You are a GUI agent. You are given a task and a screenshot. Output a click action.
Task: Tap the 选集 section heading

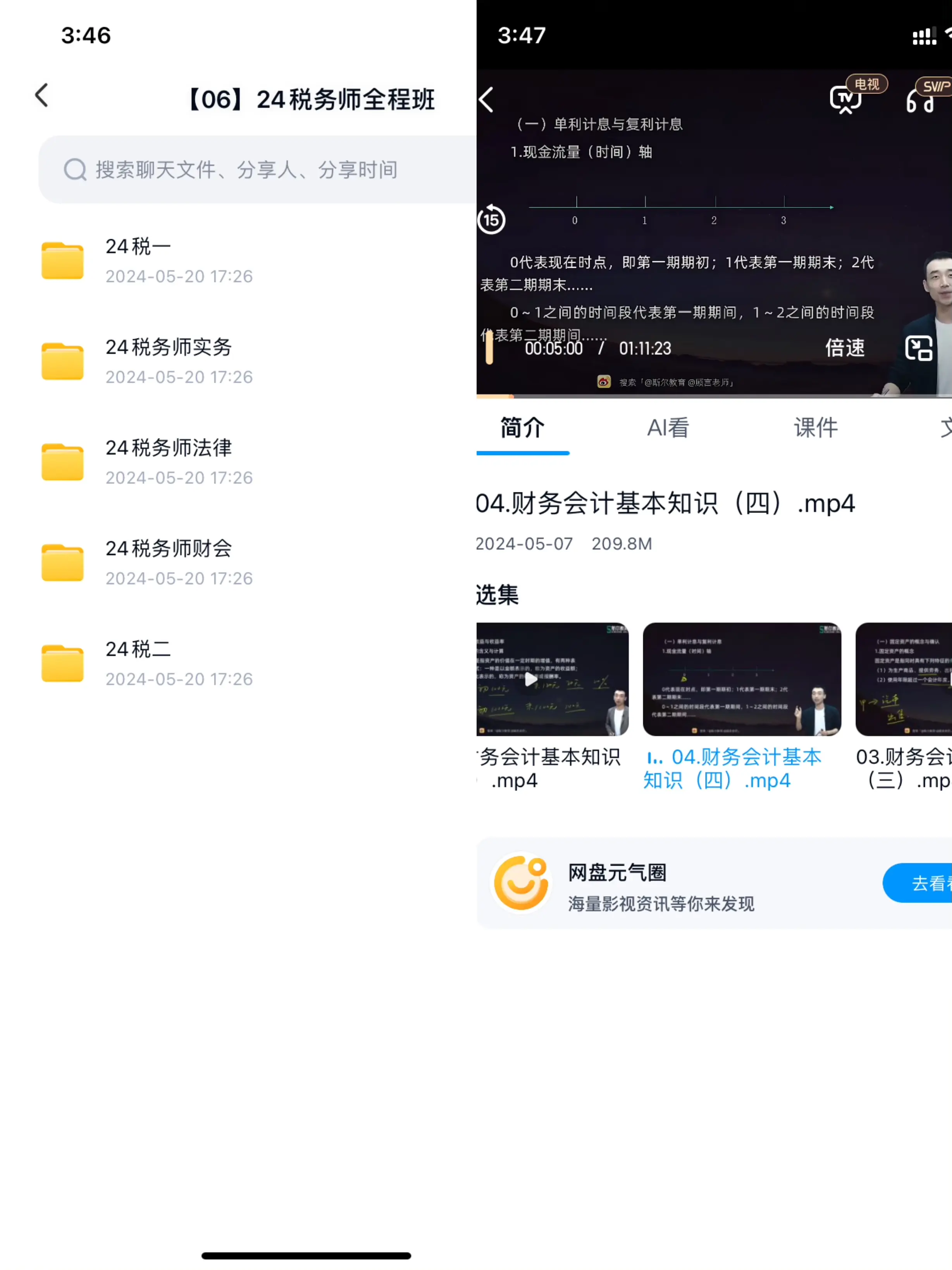[497, 595]
